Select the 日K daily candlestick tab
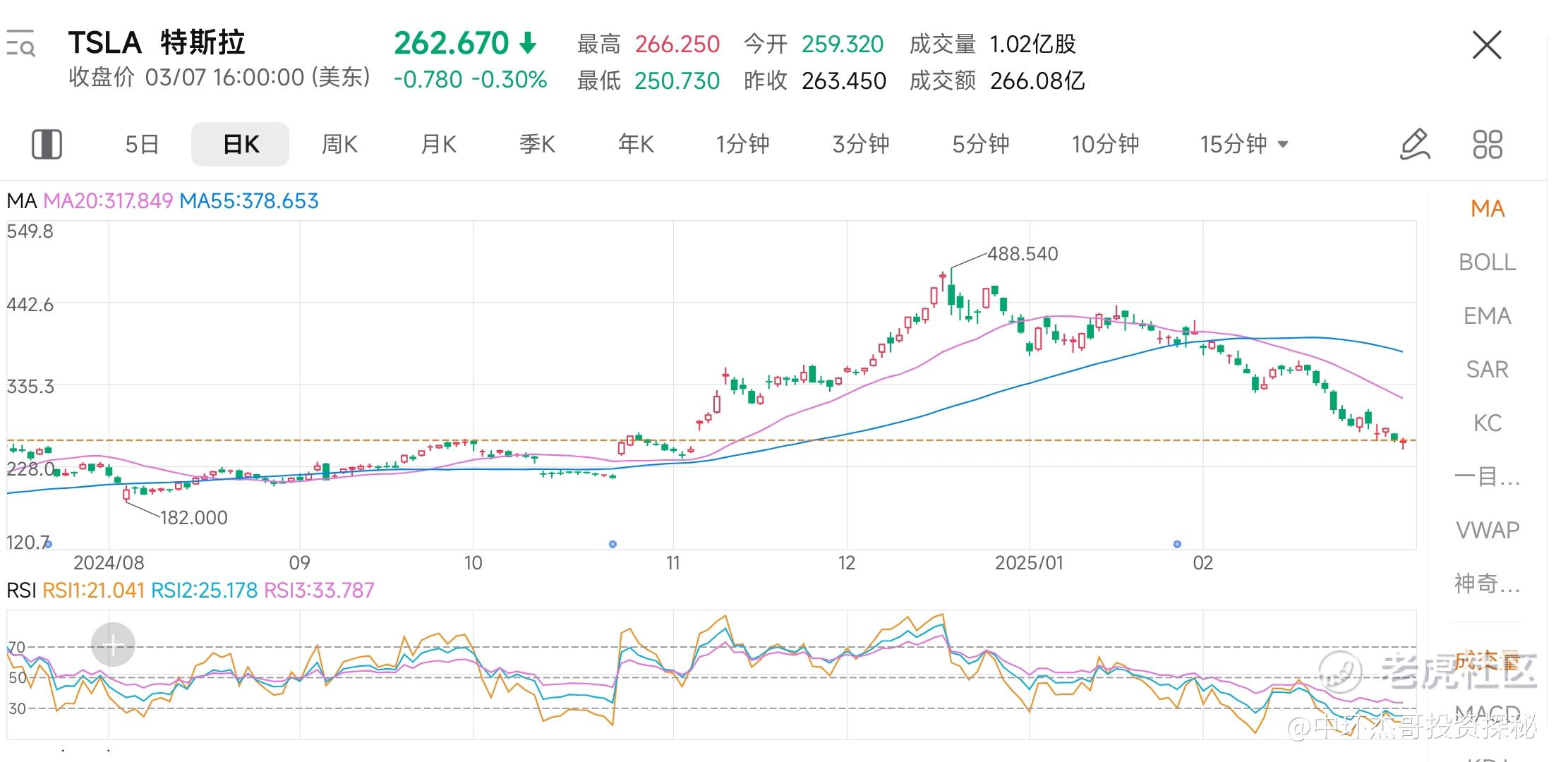The height and width of the screenshot is (762, 1568). click(240, 144)
